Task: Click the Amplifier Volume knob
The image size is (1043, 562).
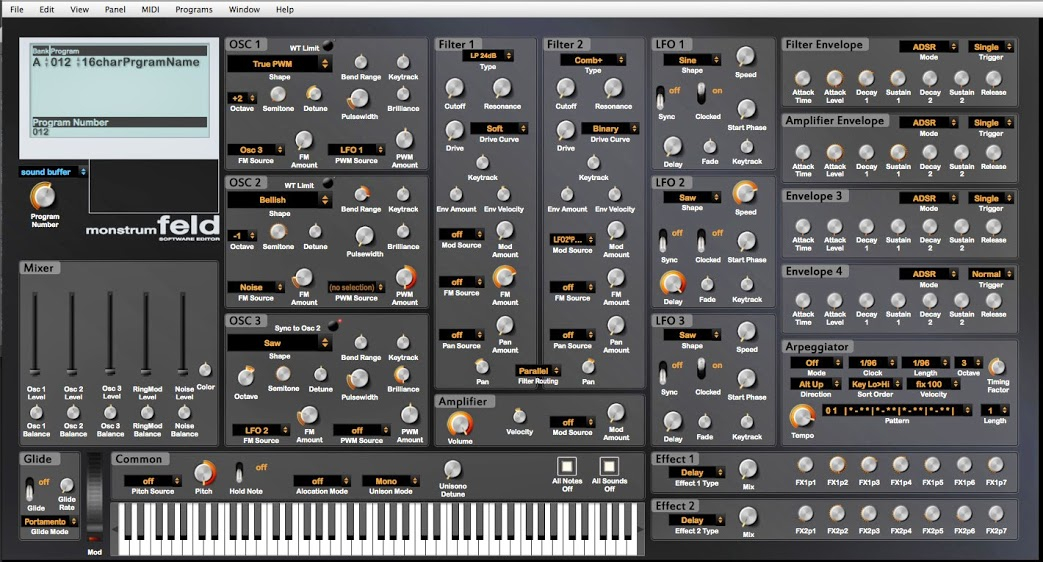Action: tap(460, 424)
